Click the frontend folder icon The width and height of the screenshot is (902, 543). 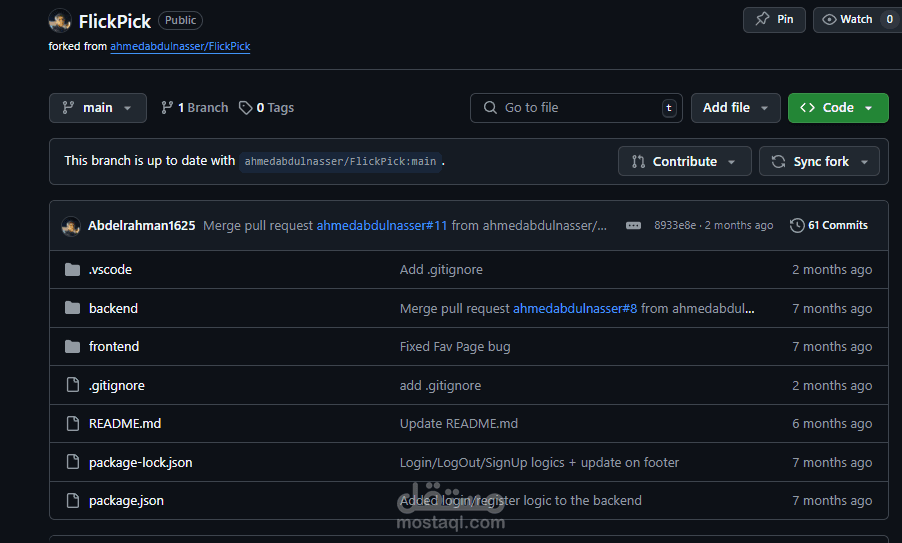pos(72,346)
